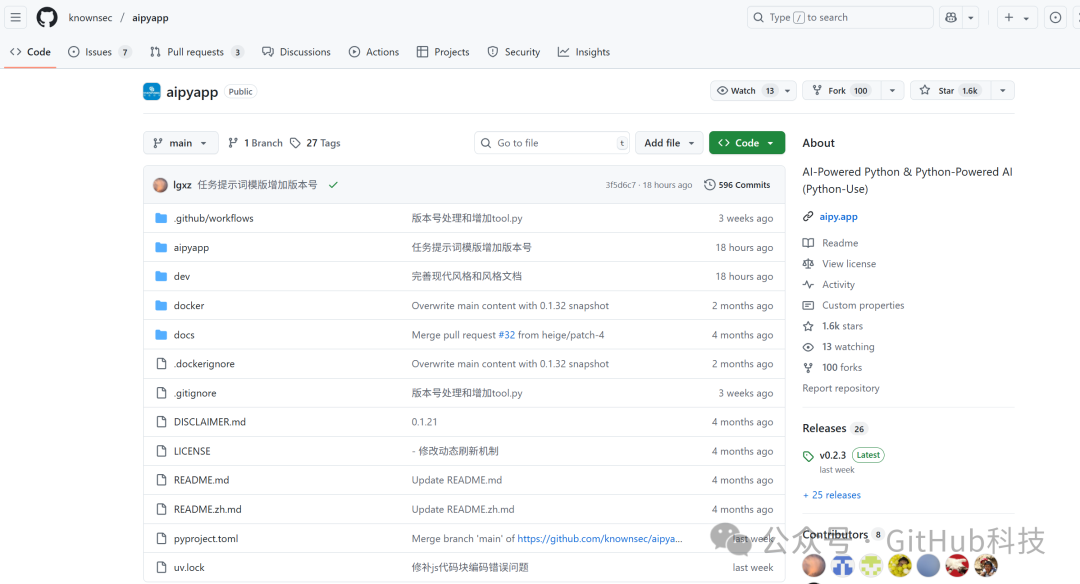Image resolution: width=1080 pixels, height=584 pixels.
Task: Click the Custom properties icon
Action: click(808, 305)
